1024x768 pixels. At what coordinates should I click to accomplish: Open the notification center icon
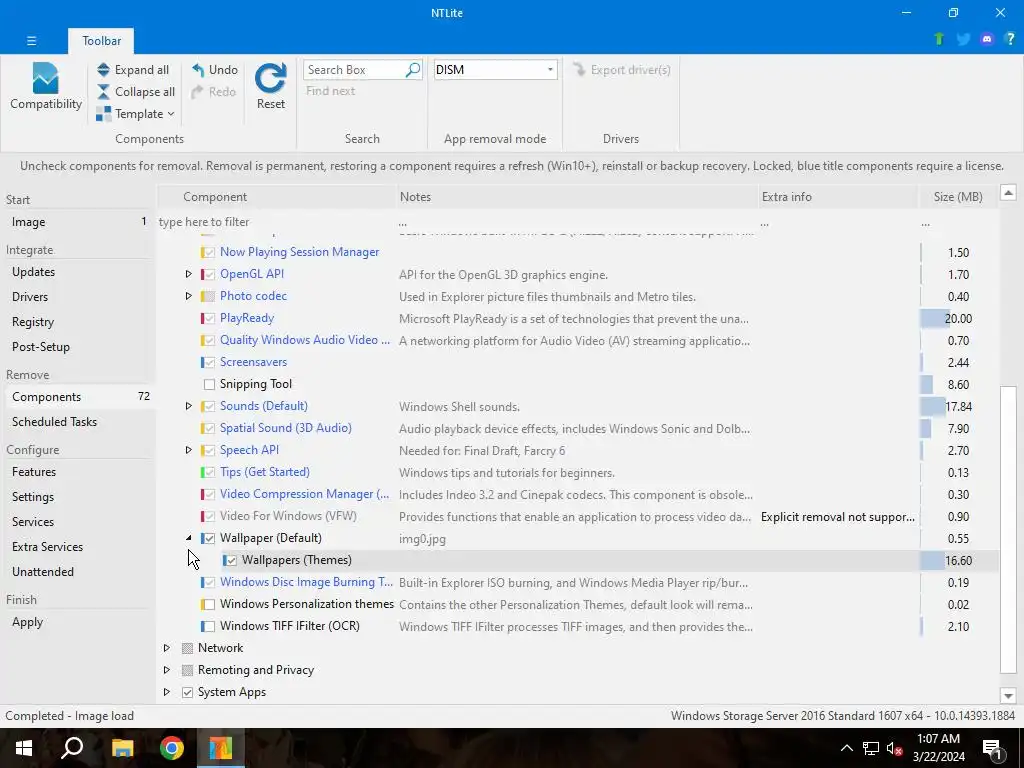coord(993,748)
